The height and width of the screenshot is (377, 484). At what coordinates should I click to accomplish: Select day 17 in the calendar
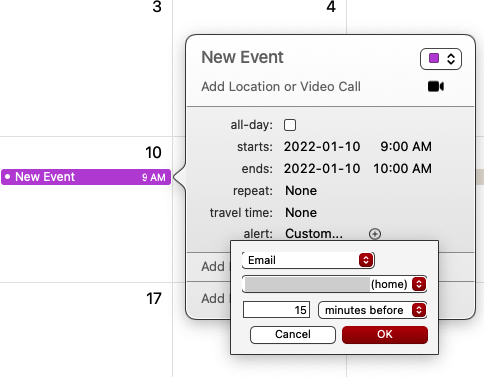click(x=154, y=299)
